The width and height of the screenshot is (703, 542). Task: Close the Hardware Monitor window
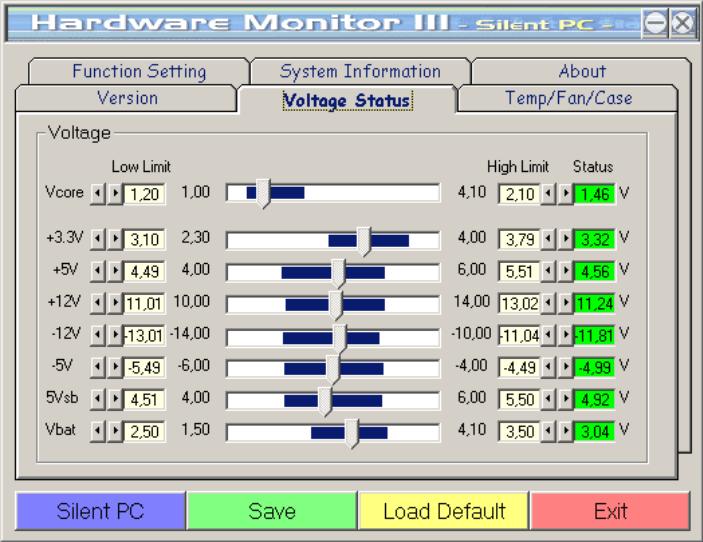(x=683, y=23)
